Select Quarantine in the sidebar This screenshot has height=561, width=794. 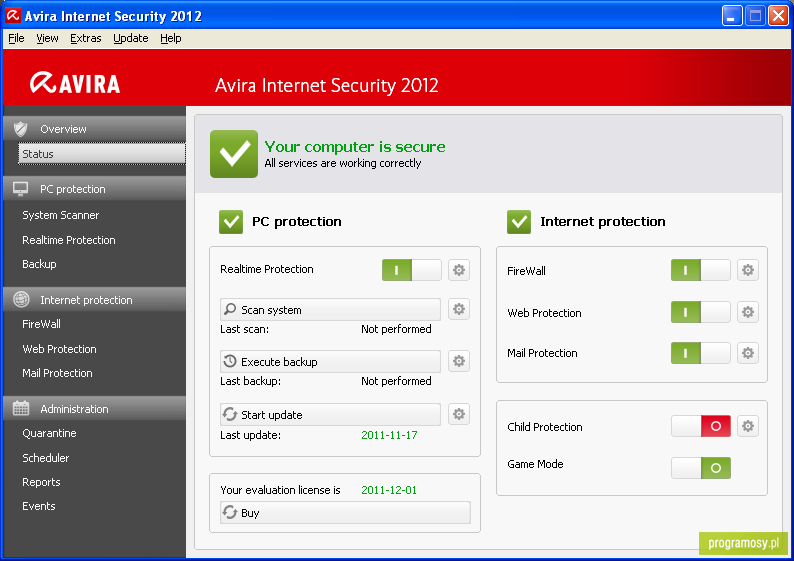[x=49, y=433]
